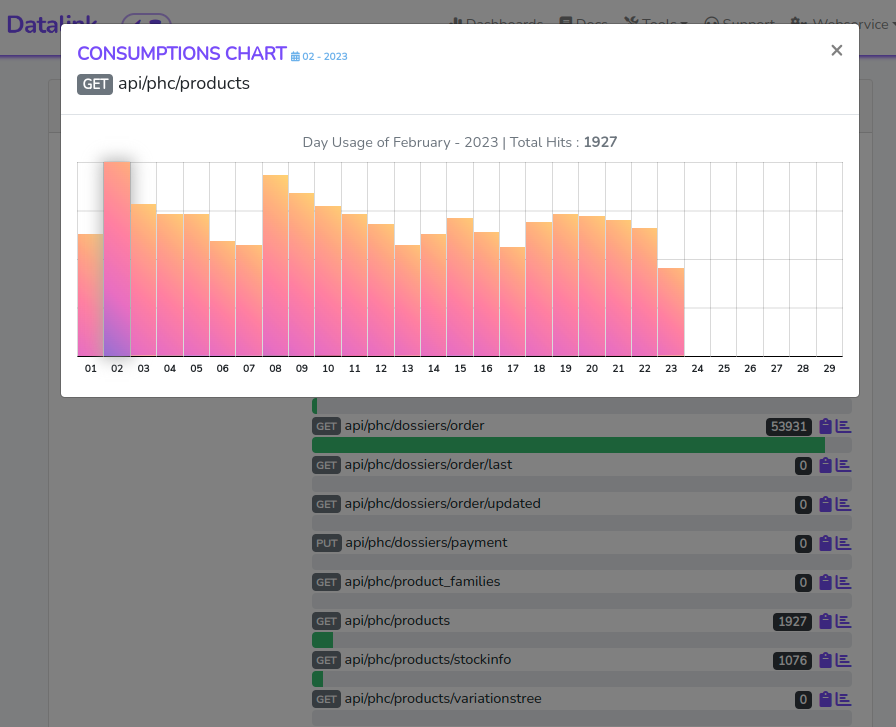
Task: Click clipboard icon for api/phc/dossiers/order/updated
Action: [825, 504]
